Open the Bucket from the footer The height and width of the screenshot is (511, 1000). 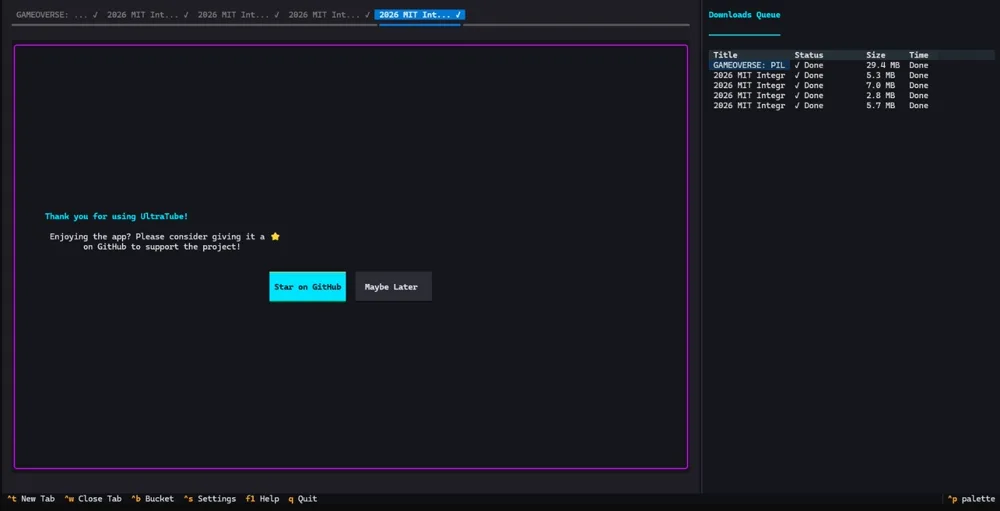[x=152, y=499]
